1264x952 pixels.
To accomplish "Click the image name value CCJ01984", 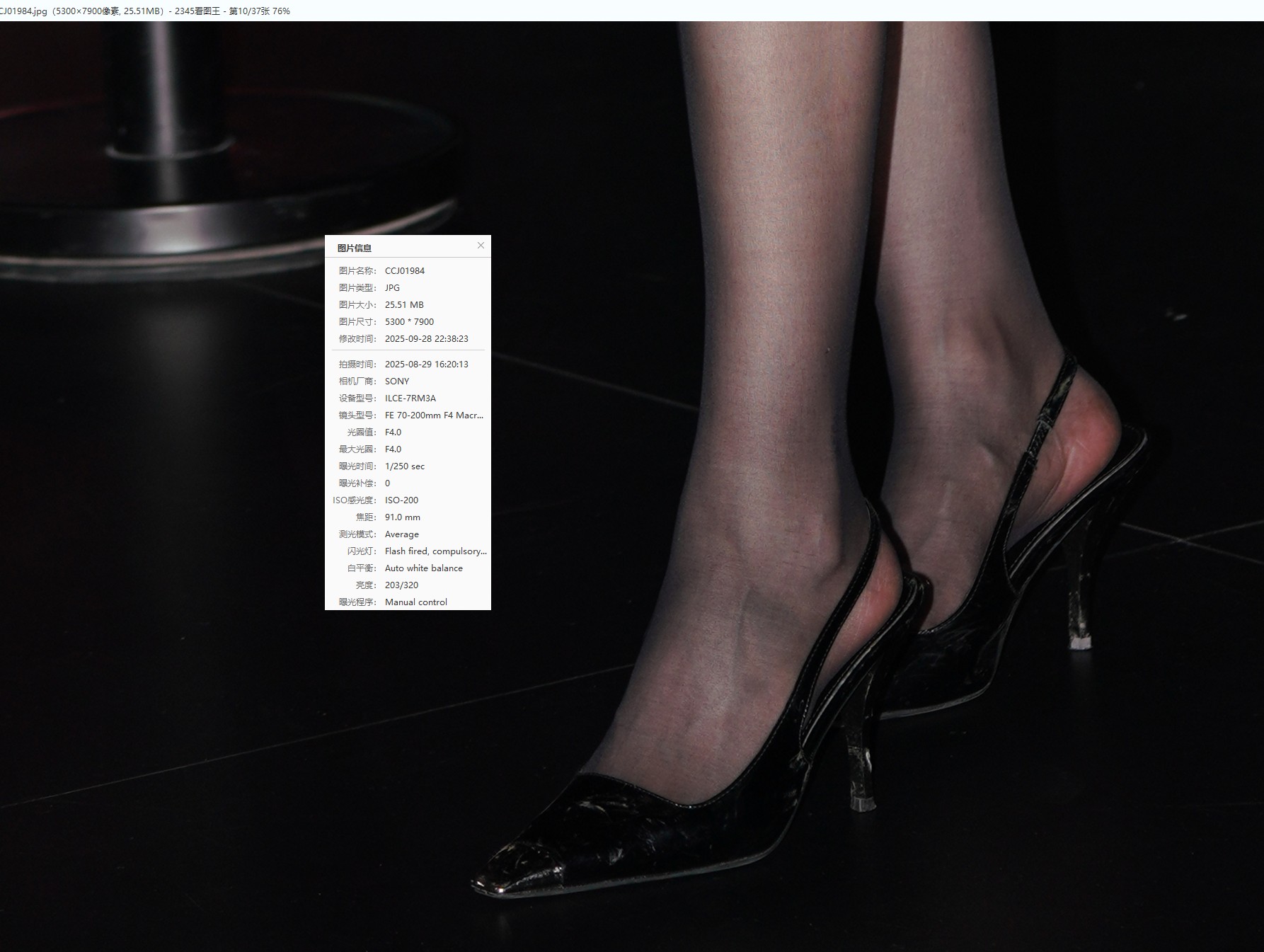I will pos(405,271).
